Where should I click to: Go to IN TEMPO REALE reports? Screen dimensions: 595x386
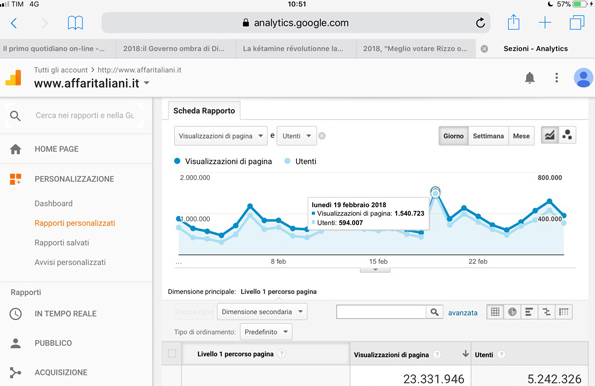pyautogui.click(x=65, y=314)
